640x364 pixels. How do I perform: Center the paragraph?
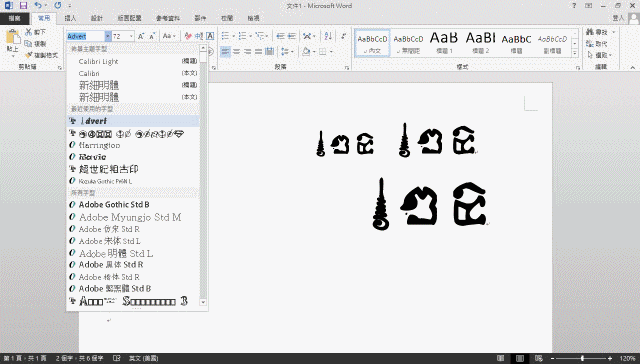236,52
